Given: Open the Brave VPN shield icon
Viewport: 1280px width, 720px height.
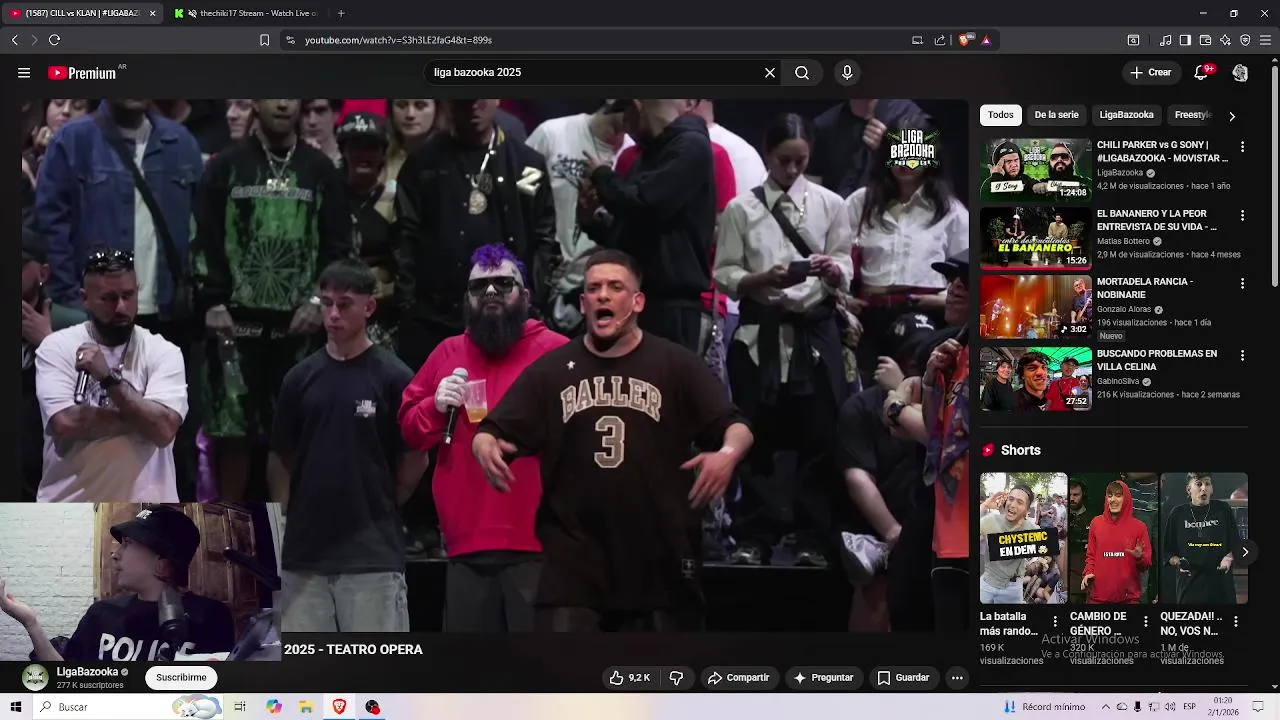Looking at the screenshot, I should (1245, 40).
